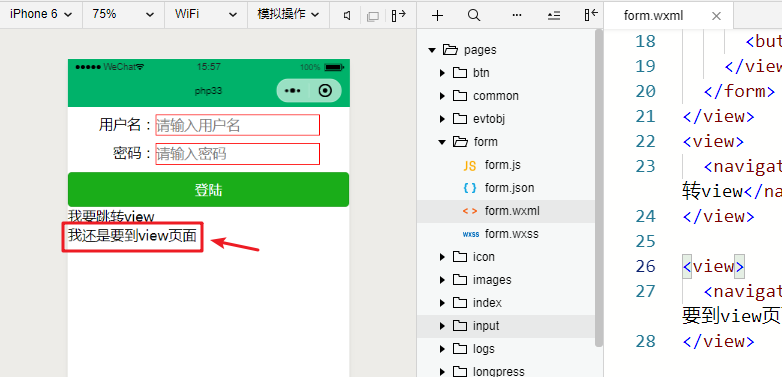Expand the images folder
Viewport: 782px width, 377px height.
tap(442, 280)
